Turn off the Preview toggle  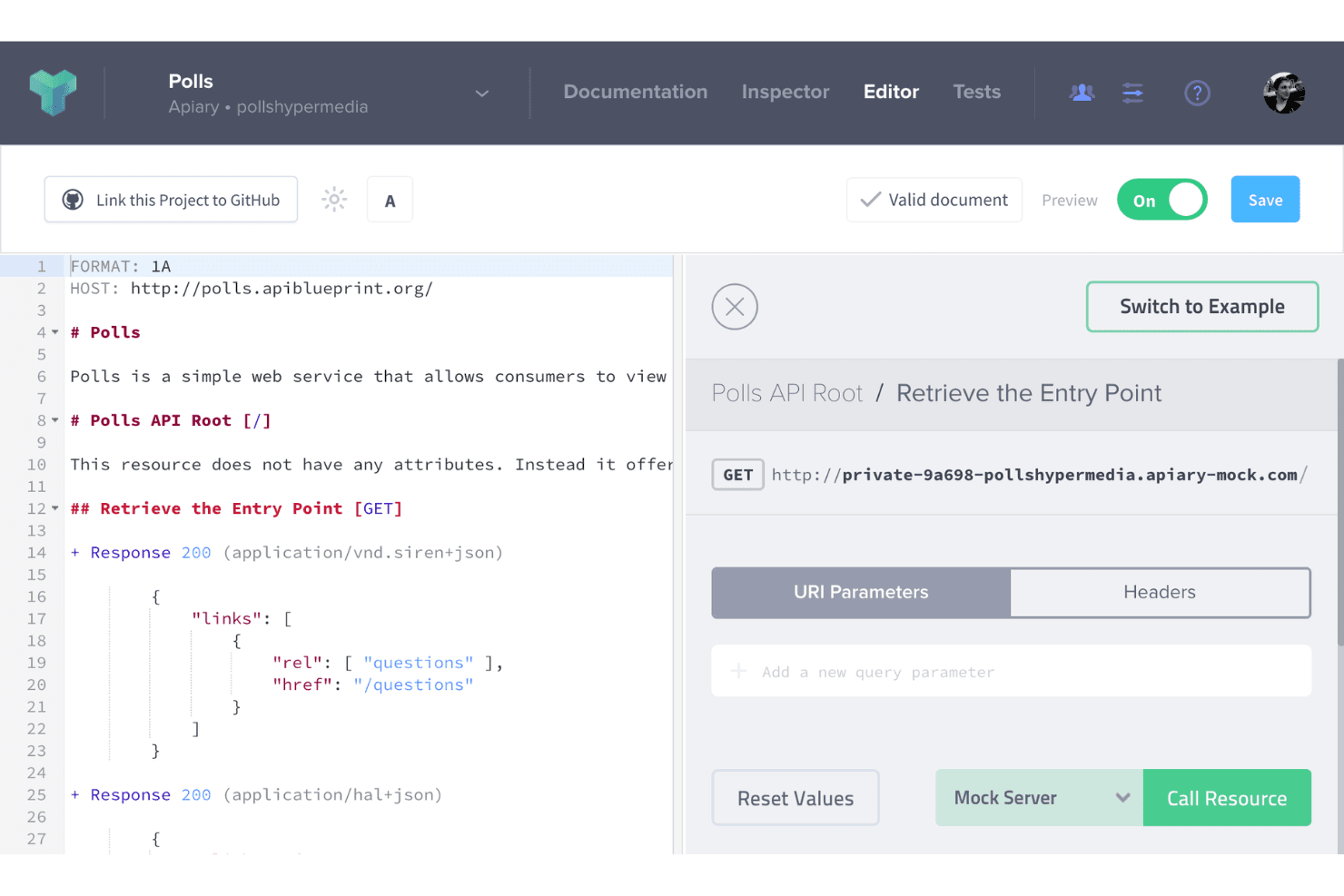tap(1161, 200)
